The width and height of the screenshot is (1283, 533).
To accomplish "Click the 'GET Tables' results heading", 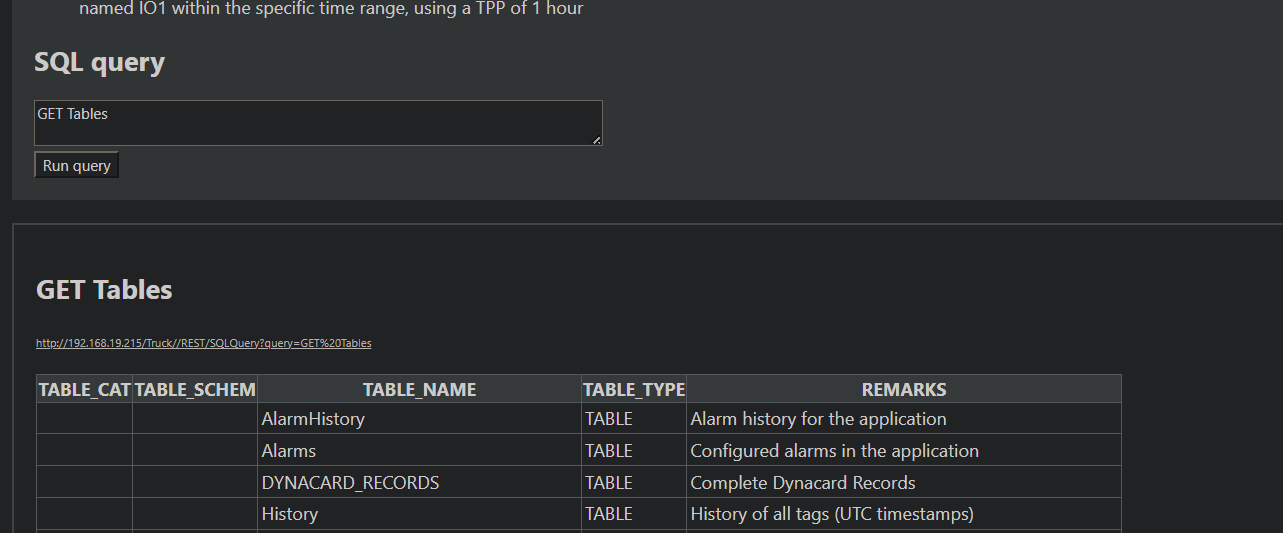I will 104,290.
